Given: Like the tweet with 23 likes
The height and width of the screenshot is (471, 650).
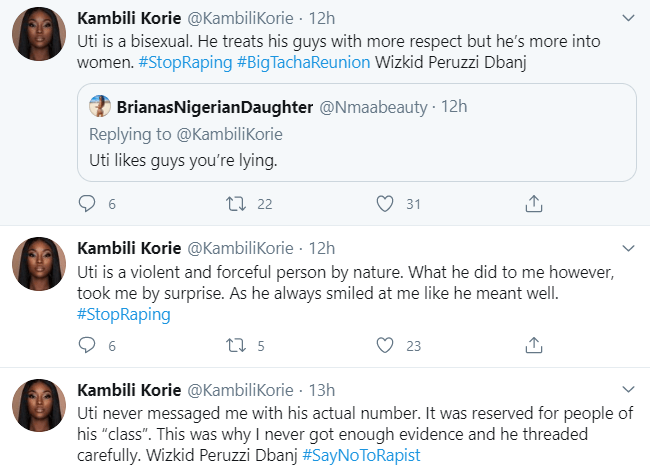Looking at the screenshot, I should (x=384, y=346).
